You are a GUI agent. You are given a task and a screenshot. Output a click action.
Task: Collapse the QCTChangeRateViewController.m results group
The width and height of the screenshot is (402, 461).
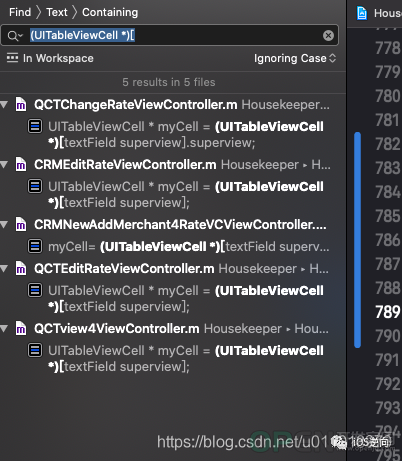pyautogui.click(x=4, y=105)
